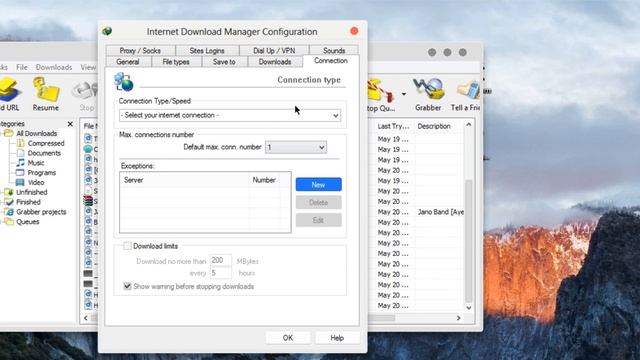Close the configuration dialog with red button

pos(354,31)
